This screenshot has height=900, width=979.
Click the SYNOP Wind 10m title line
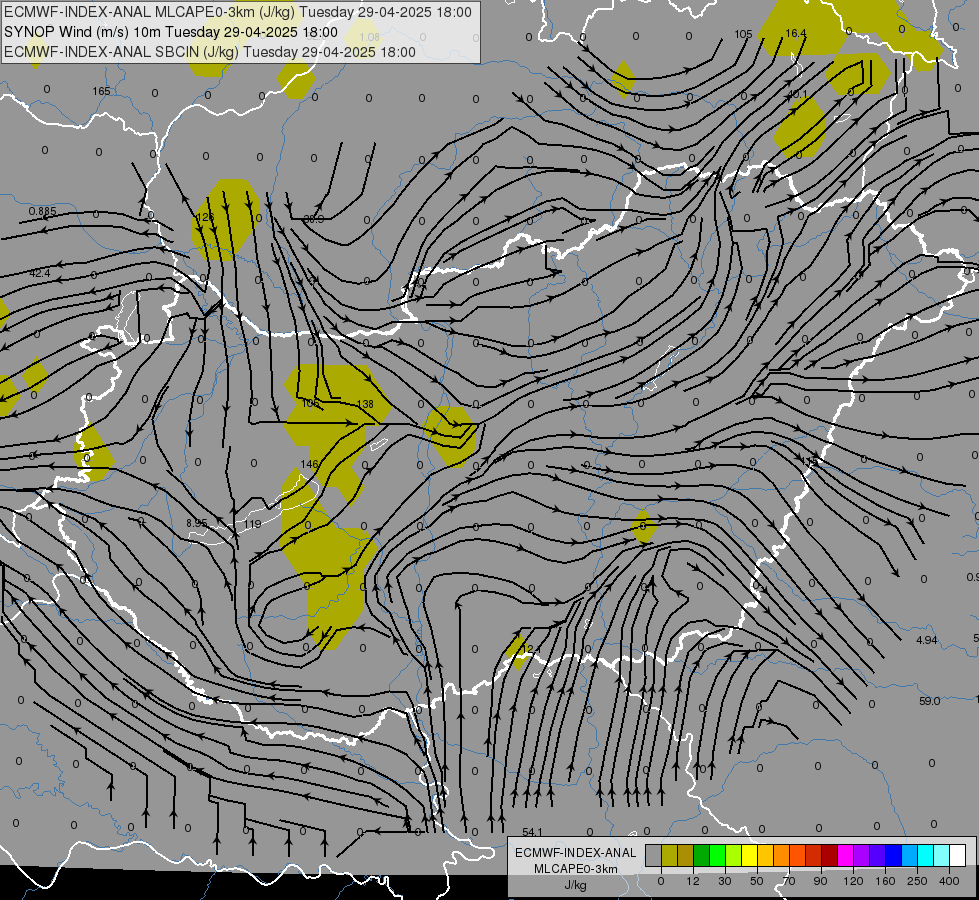(x=170, y=32)
